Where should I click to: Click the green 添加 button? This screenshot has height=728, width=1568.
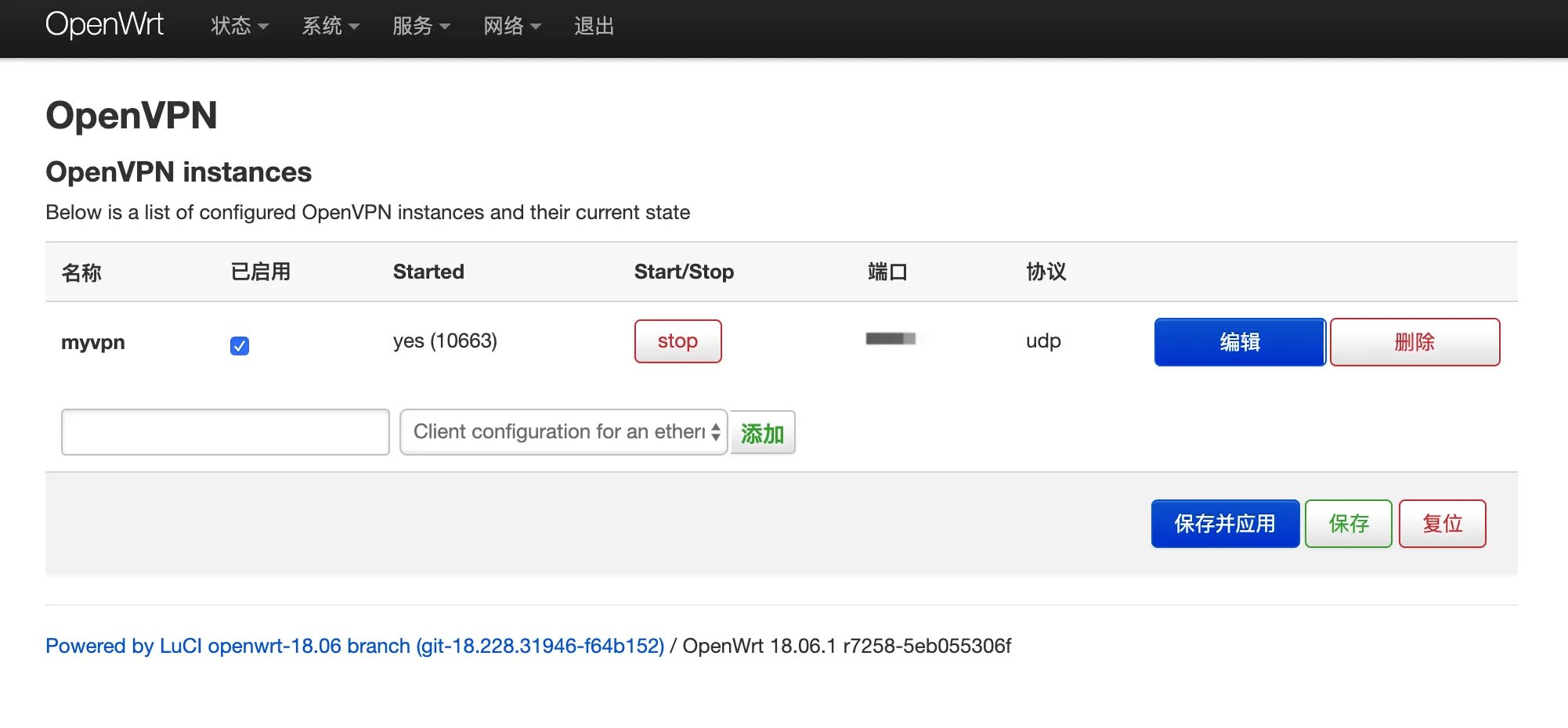click(x=763, y=433)
